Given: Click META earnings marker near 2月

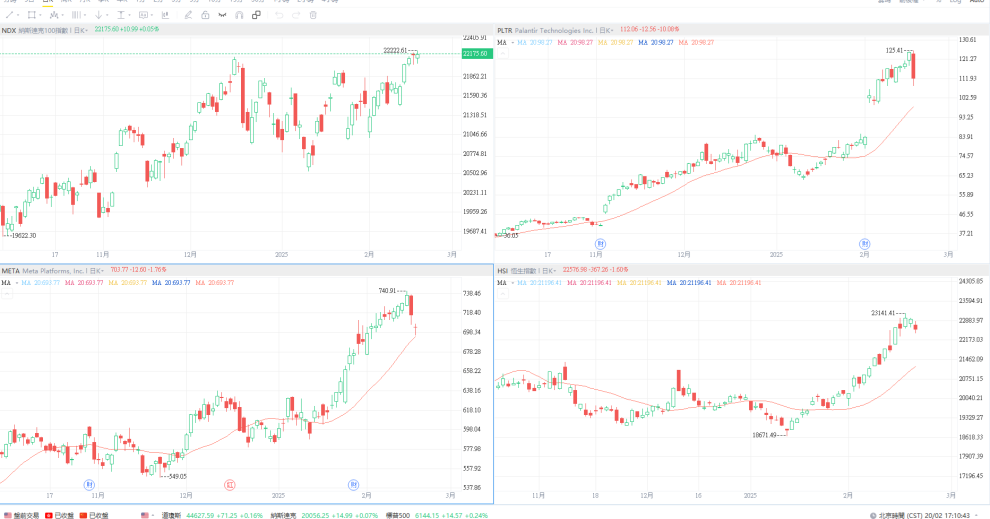Looking at the screenshot, I should (354, 485).
